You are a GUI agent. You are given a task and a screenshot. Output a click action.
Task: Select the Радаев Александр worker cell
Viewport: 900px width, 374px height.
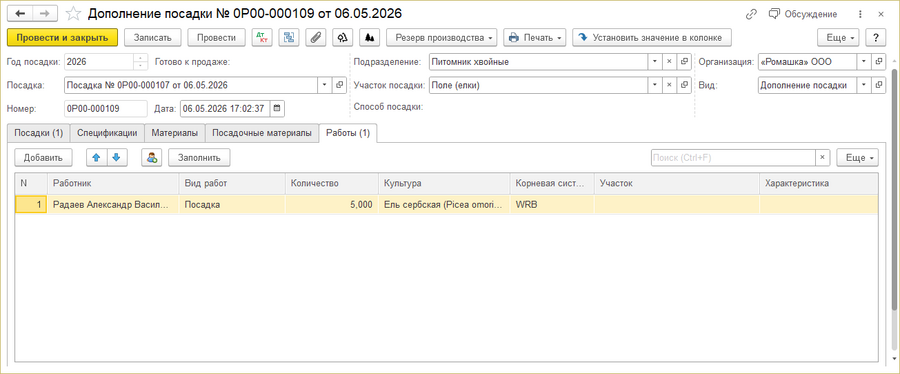(114, 204)
